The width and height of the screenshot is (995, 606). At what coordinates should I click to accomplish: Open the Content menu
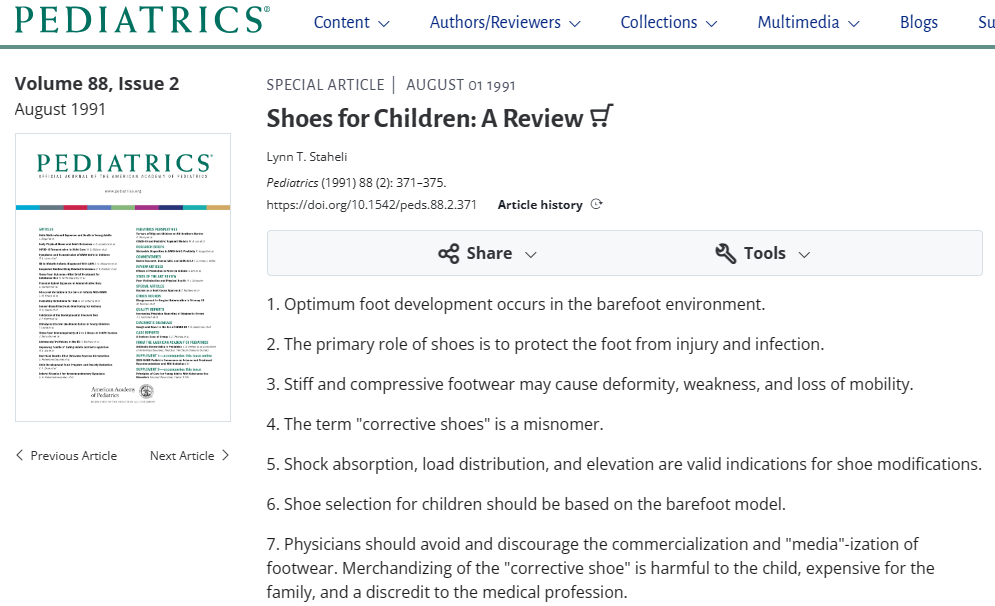point(351,22)
